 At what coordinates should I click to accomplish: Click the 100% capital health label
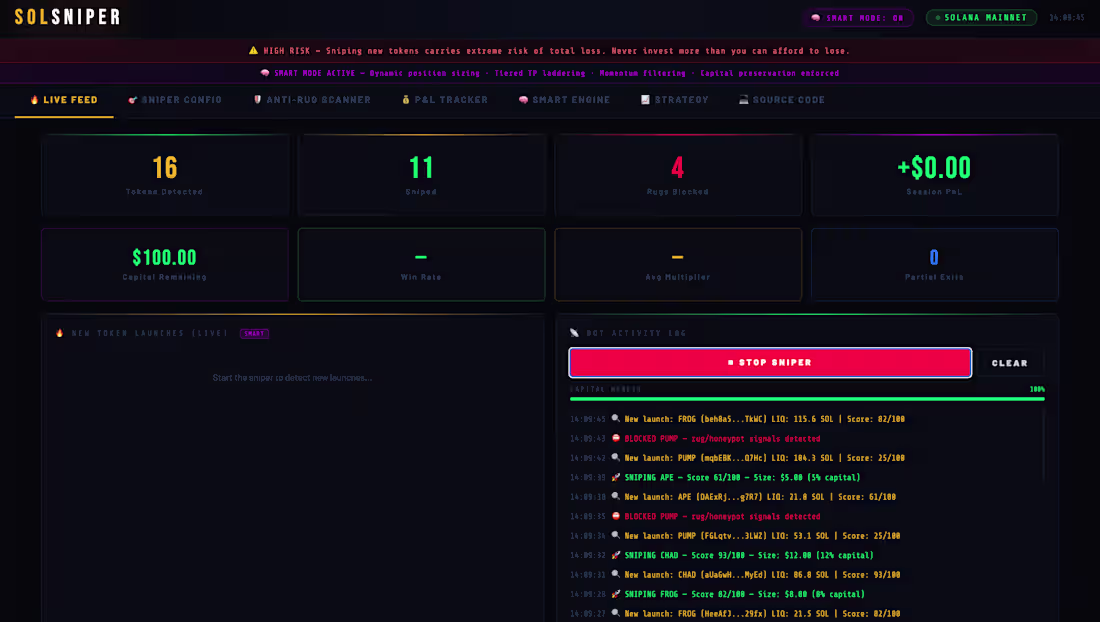pyautogui.click(x=1037, y=389)
